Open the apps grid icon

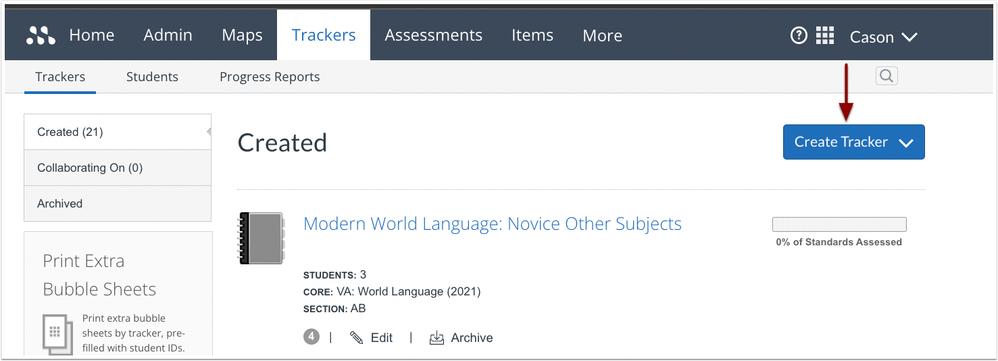(x=825, y=36)
